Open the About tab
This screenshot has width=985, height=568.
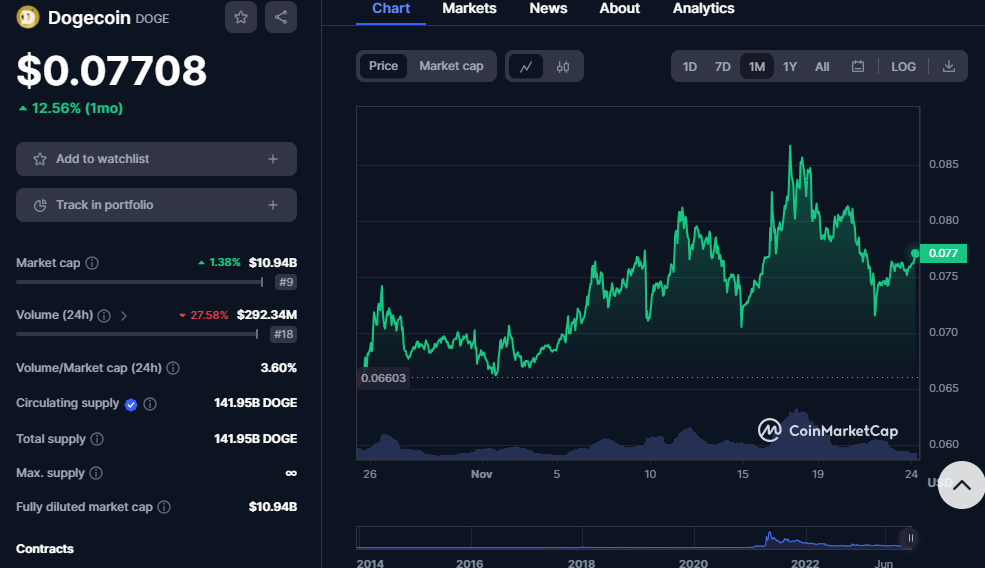[x=619, y=9]
